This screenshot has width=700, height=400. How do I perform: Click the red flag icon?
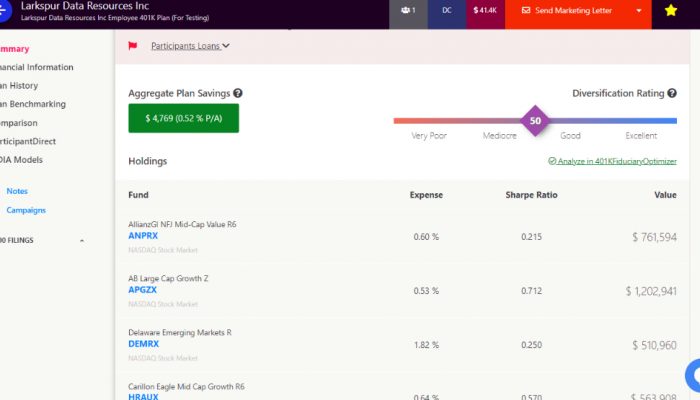click(x=132, y=46)
